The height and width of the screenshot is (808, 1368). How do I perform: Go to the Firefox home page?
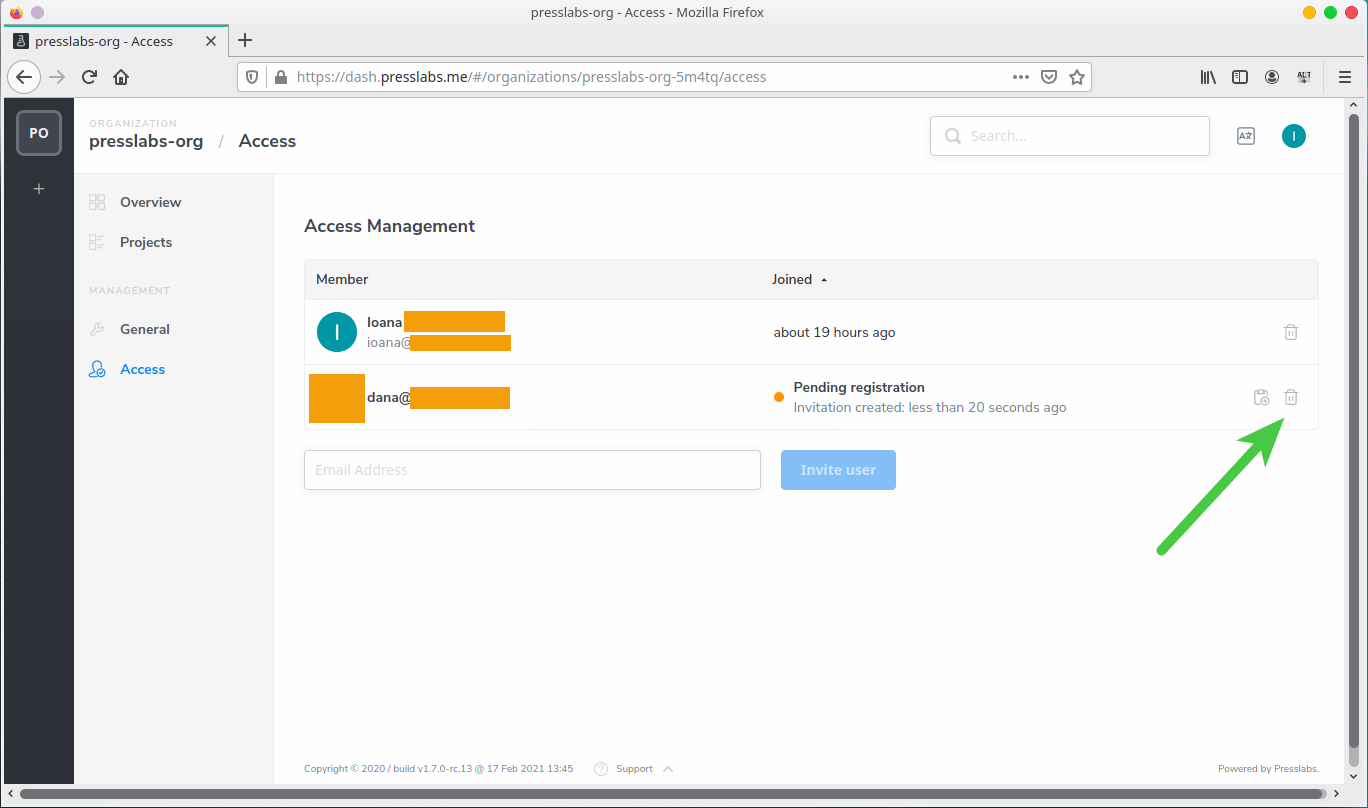121,77
